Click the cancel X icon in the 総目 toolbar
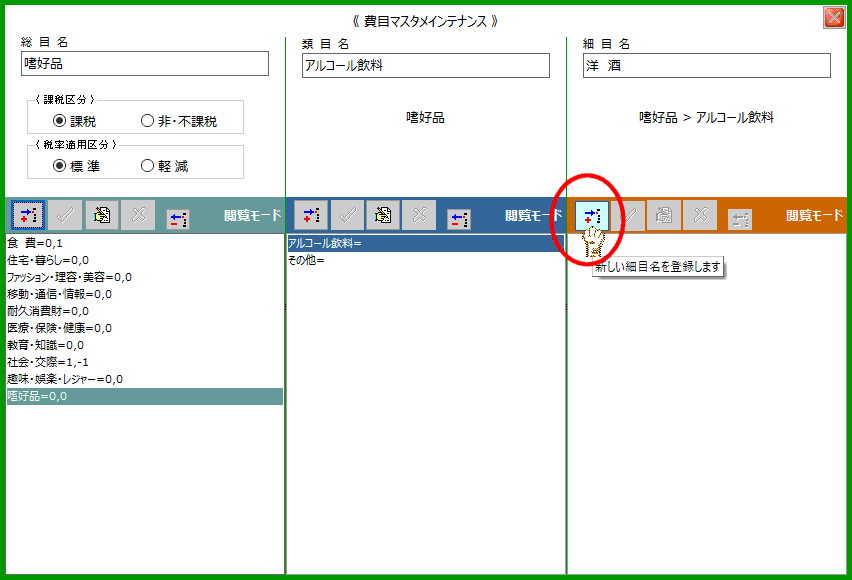Screen dimensions: 852x580 pyautogui.click(x=138, y=215)
